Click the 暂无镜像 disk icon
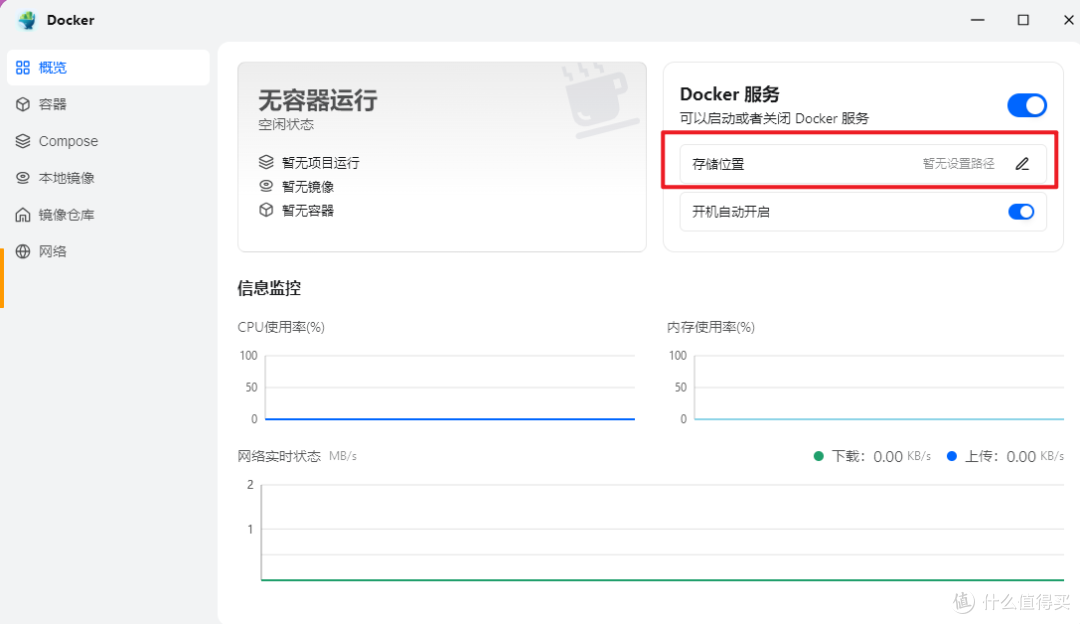The image size is (1080, 624). coord(266,186)
